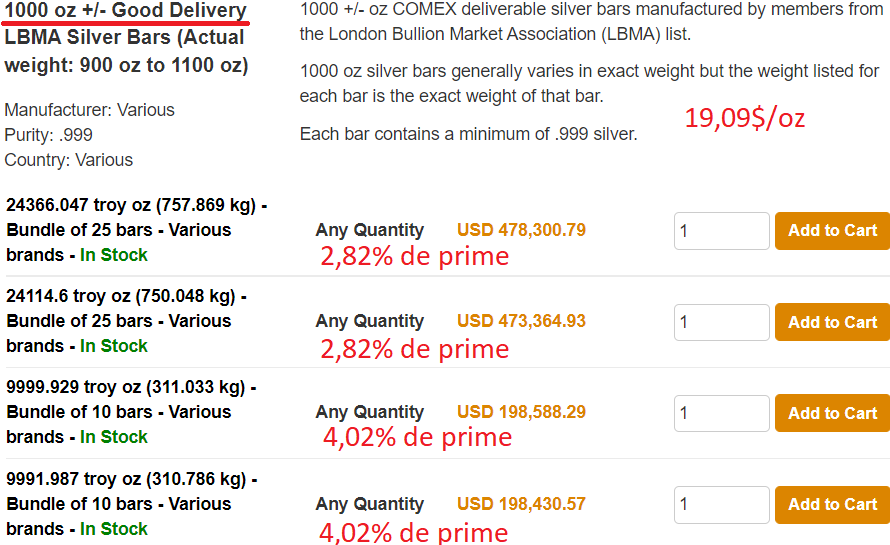Select quantity box beside USD 473,364.93 price
Image resolution: width=890 pixels, height=545 pixels.
point(721,322)
